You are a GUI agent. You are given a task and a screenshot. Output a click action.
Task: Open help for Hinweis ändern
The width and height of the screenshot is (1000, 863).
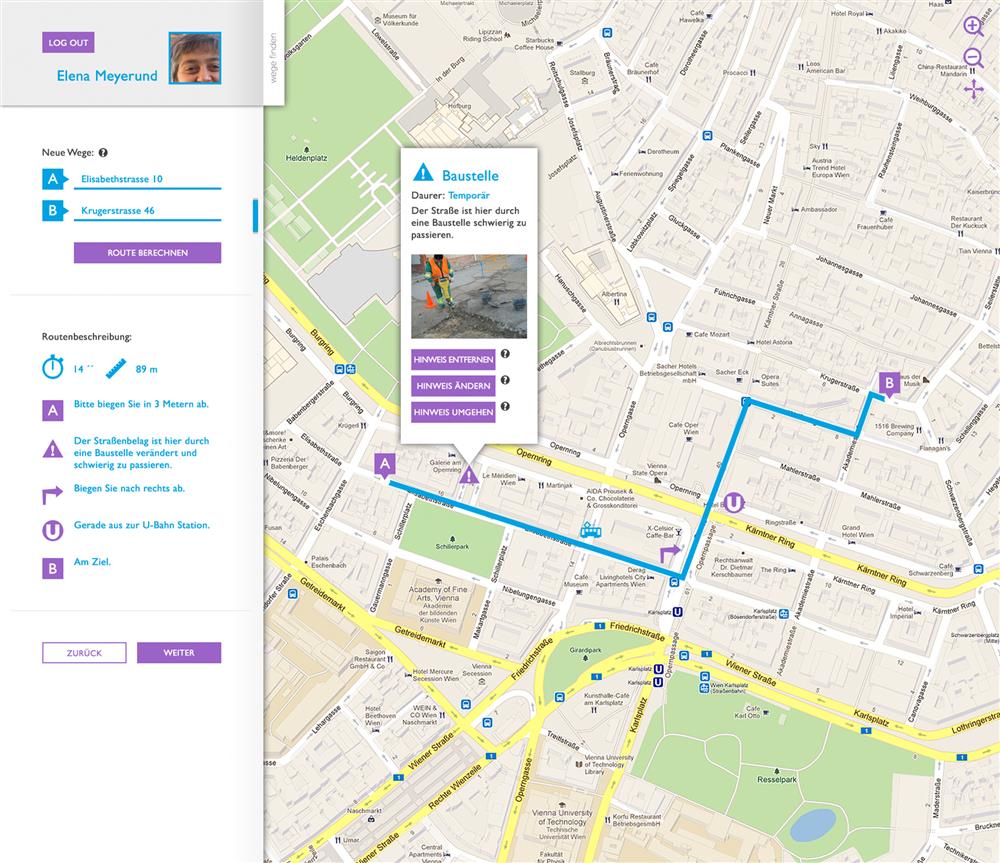point(505,380)
